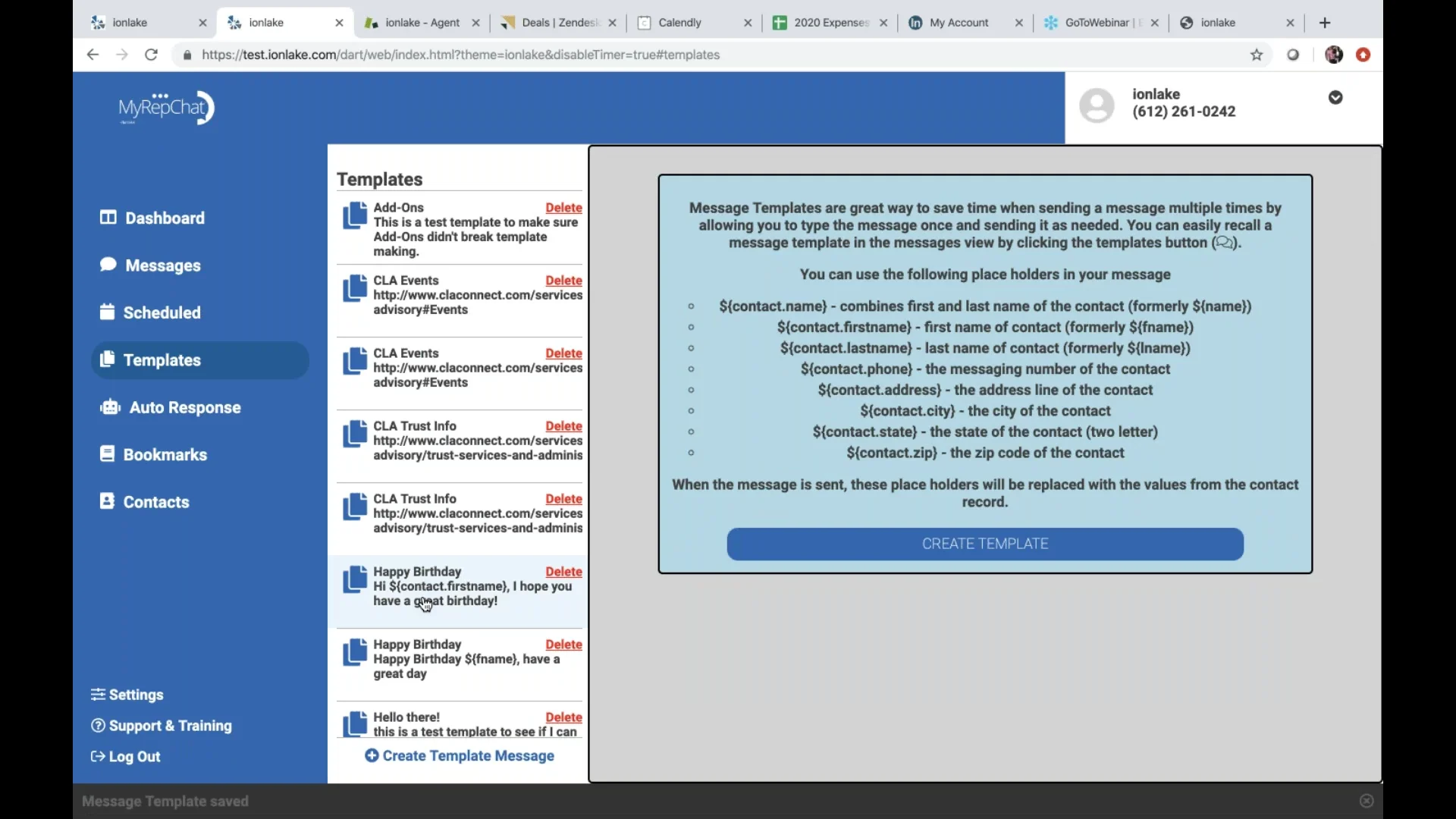Click copy icon beside Hello there! template
The height and width of the screenshot is (819, 1456).
coord(354,724)
